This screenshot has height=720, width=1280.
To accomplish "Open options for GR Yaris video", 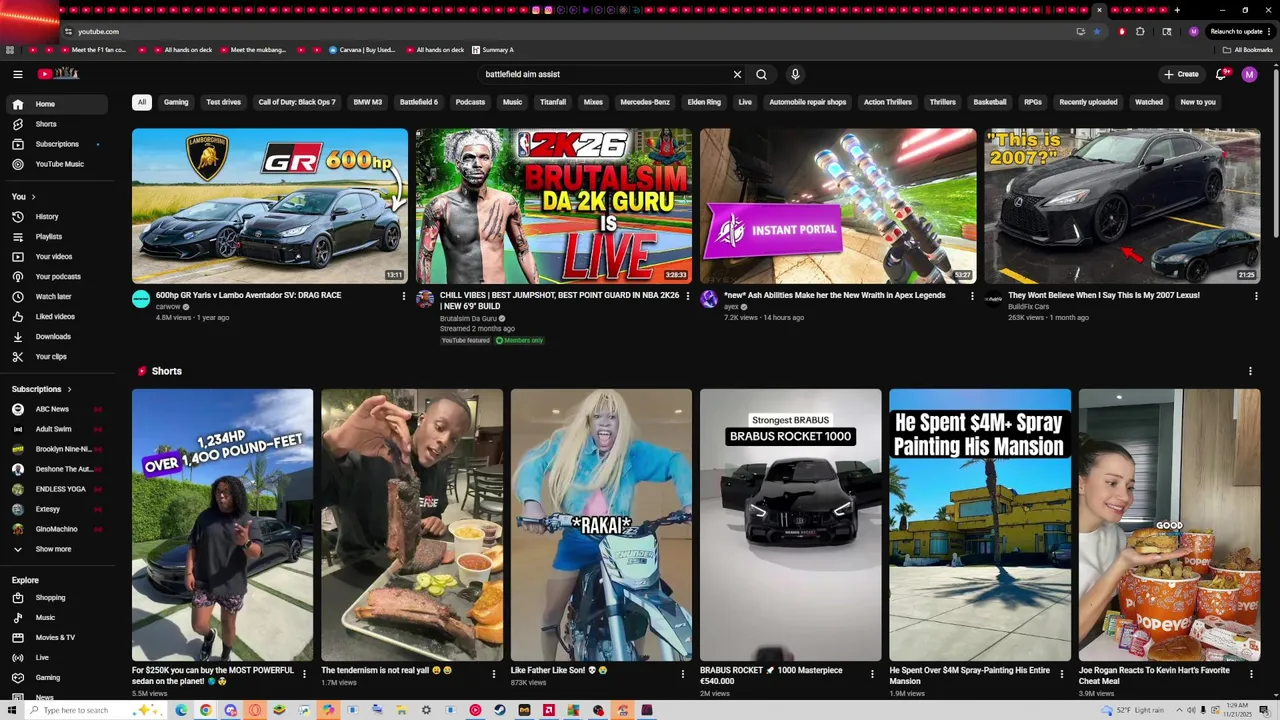I will [404, 296].
